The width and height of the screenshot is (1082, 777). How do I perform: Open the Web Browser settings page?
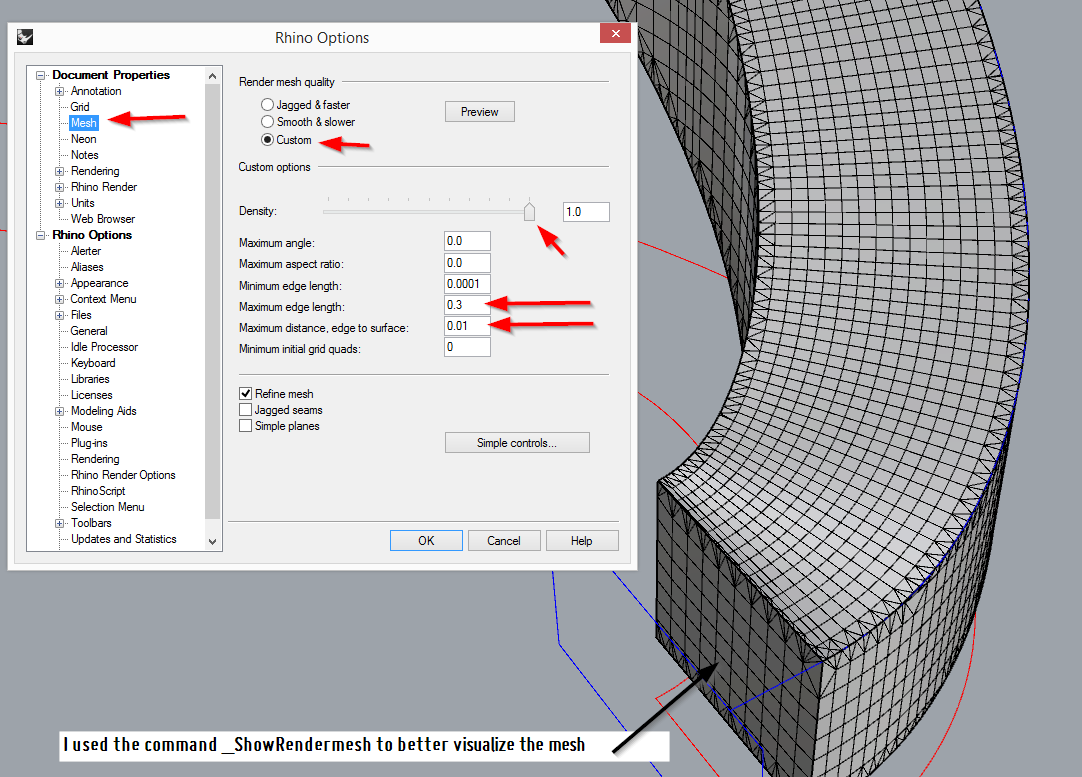(x=103, y=219)
